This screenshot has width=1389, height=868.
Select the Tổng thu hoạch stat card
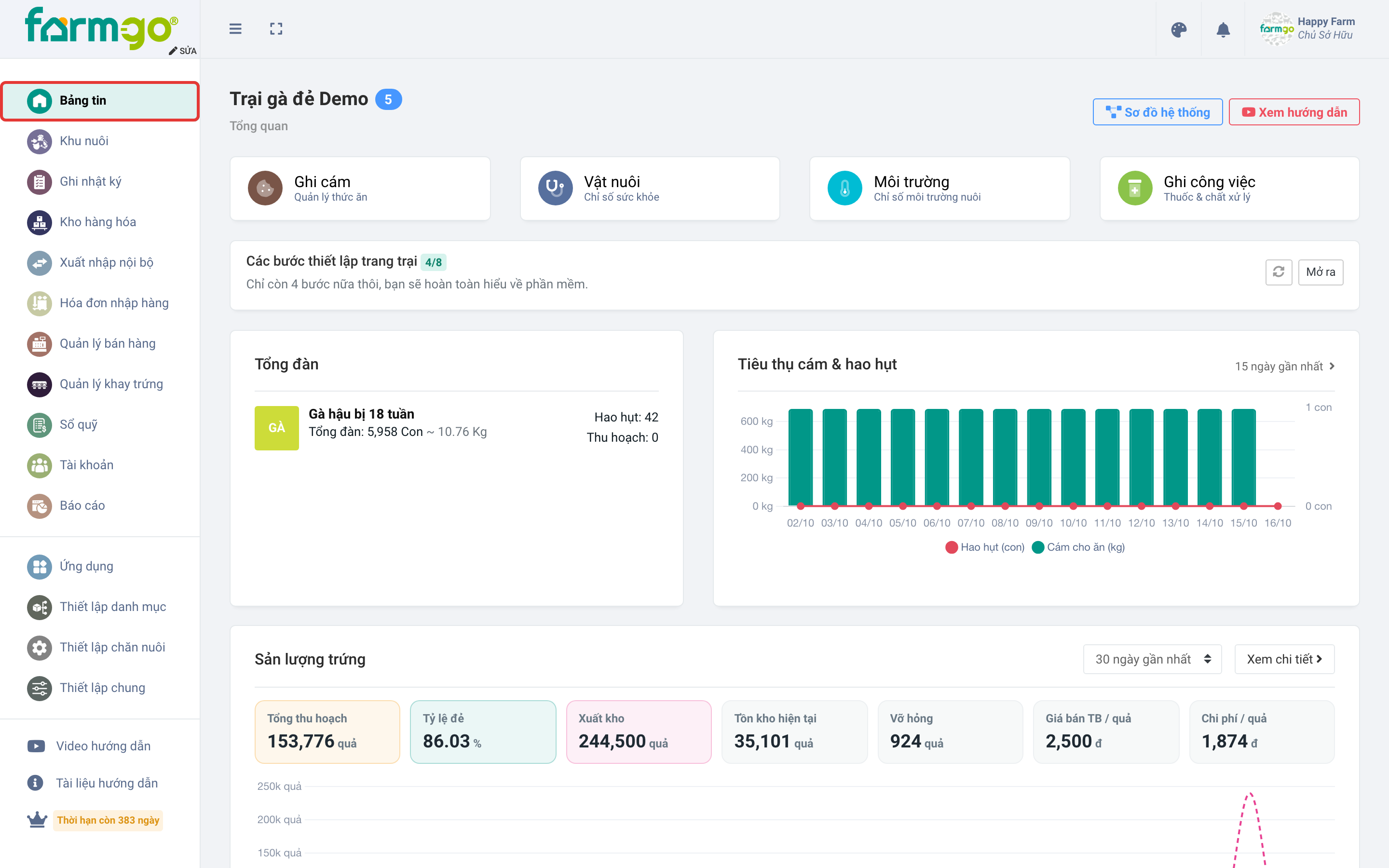pos(327,732)
